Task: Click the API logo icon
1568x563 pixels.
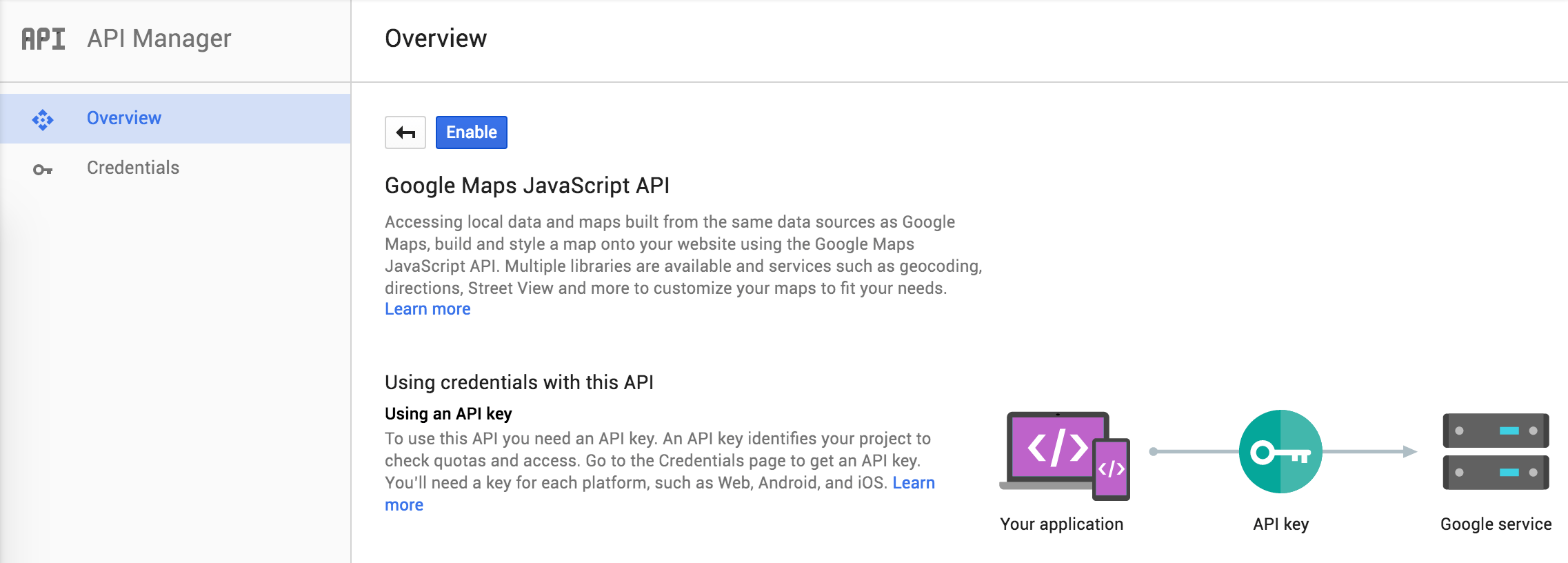Action: tap(43, 39)
